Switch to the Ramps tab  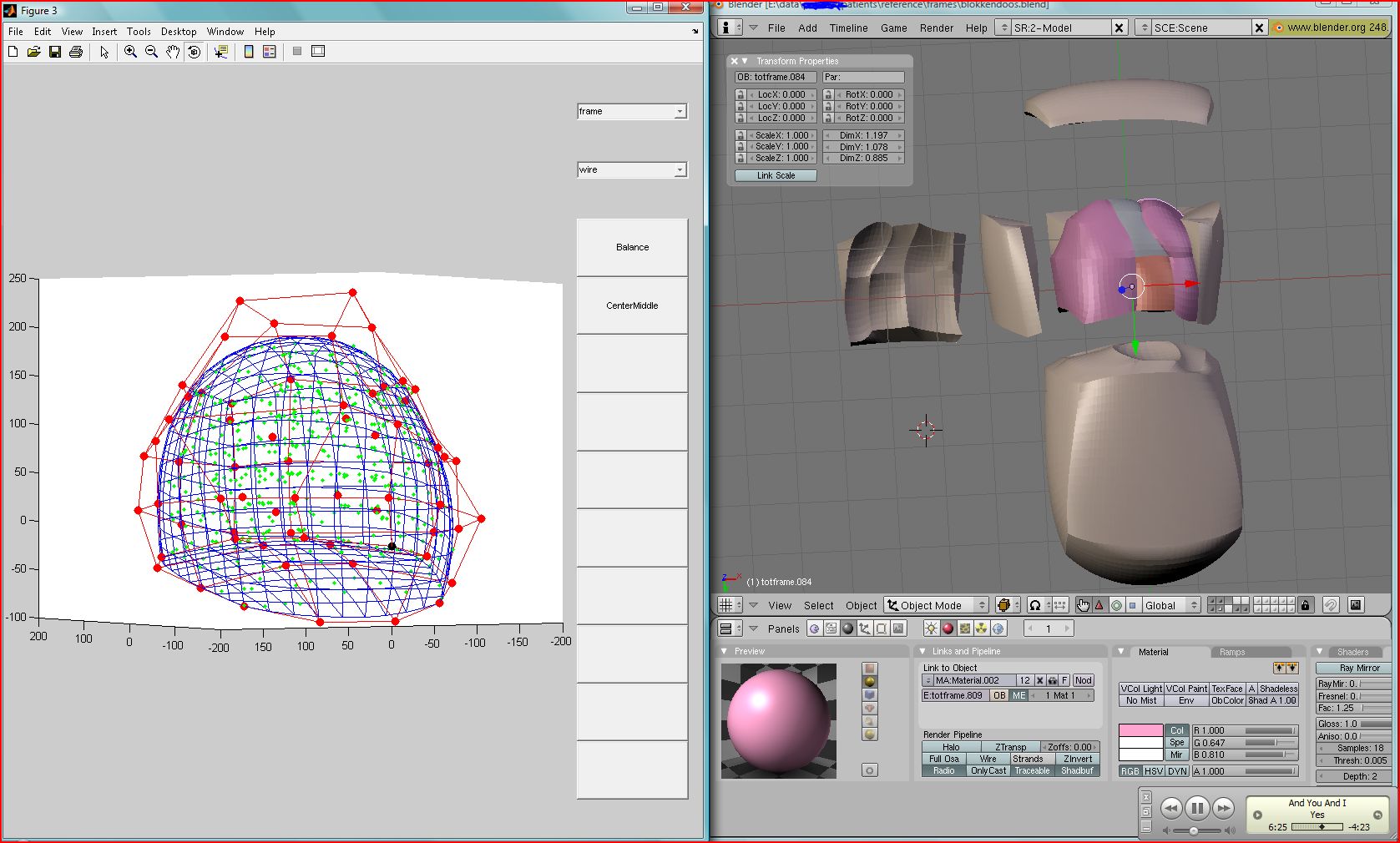[1231, 652]
